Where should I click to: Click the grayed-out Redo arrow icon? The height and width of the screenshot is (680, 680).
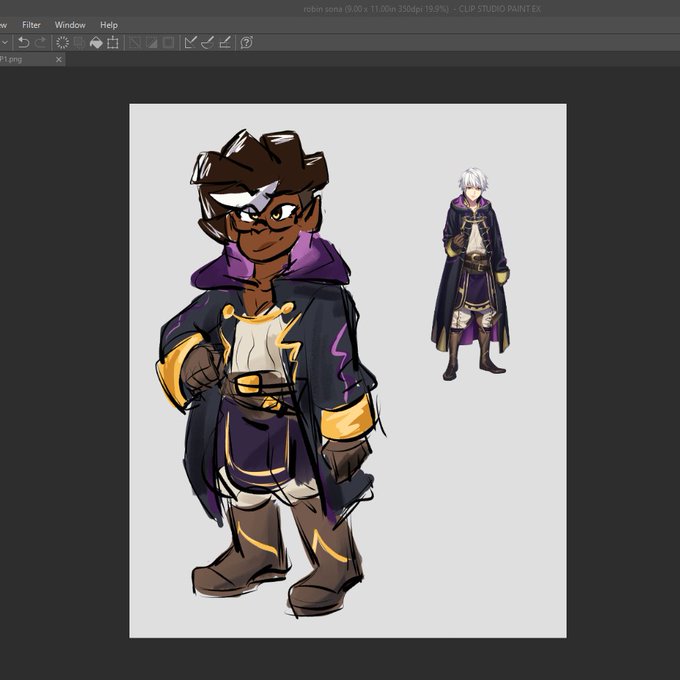pos(41,42)
